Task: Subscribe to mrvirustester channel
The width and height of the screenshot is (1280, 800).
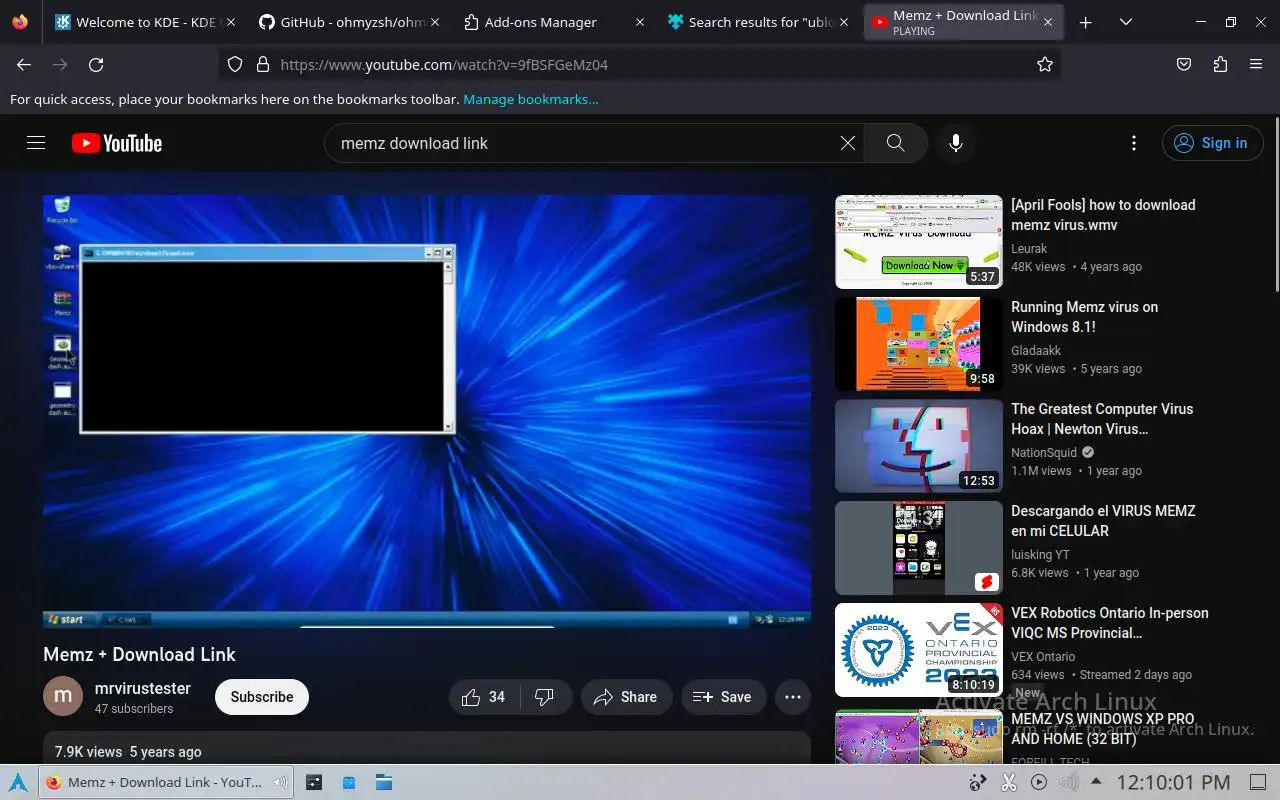Action: pyautogui.click(x=262, y=697)
